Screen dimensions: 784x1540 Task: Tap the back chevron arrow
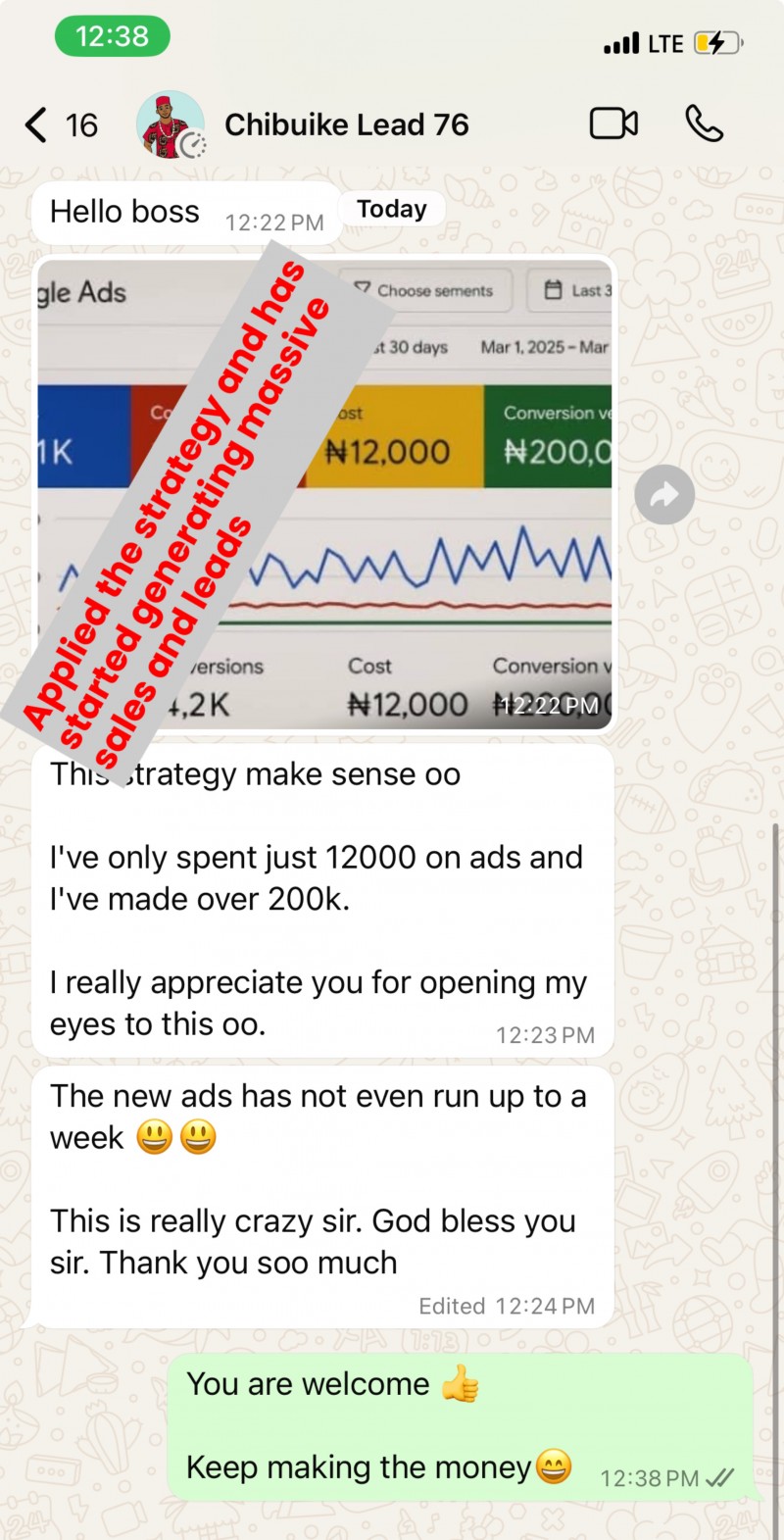click(x=35, y=124)
